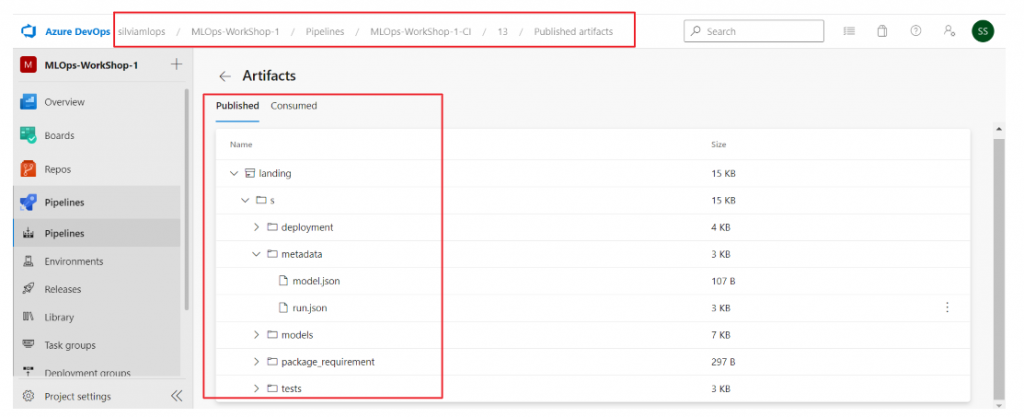This screenshot has width=1024, height=417.
Task: Open MLOps-WorkShop-1-CI breadcrumb
Action: pos(421,31)
